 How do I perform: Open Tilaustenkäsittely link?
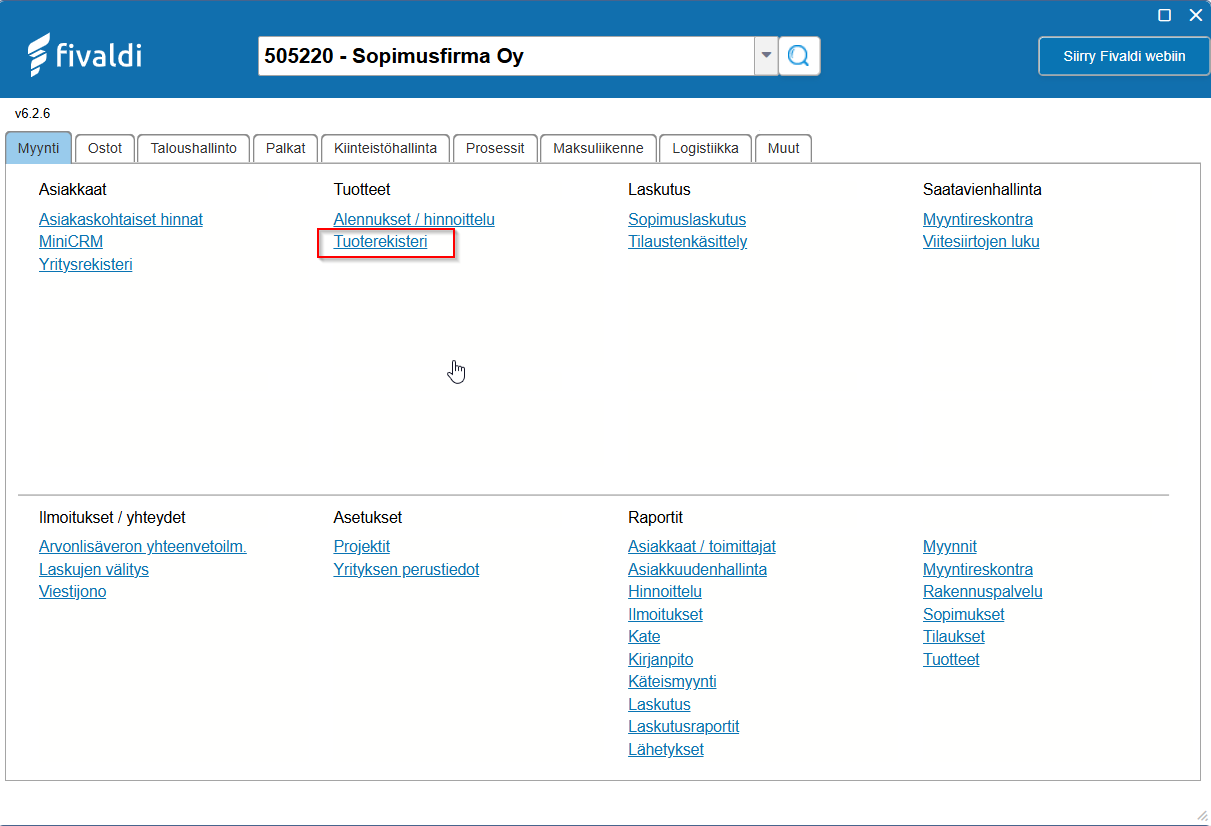click(x=688, y=241)
